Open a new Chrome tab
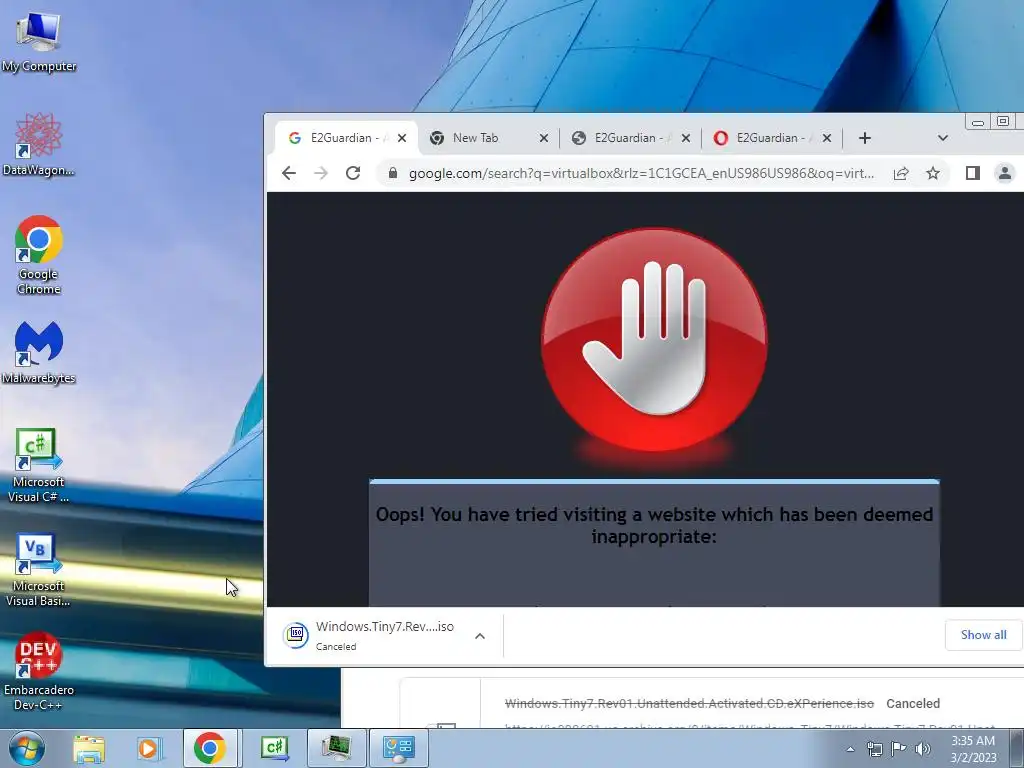 865,138
